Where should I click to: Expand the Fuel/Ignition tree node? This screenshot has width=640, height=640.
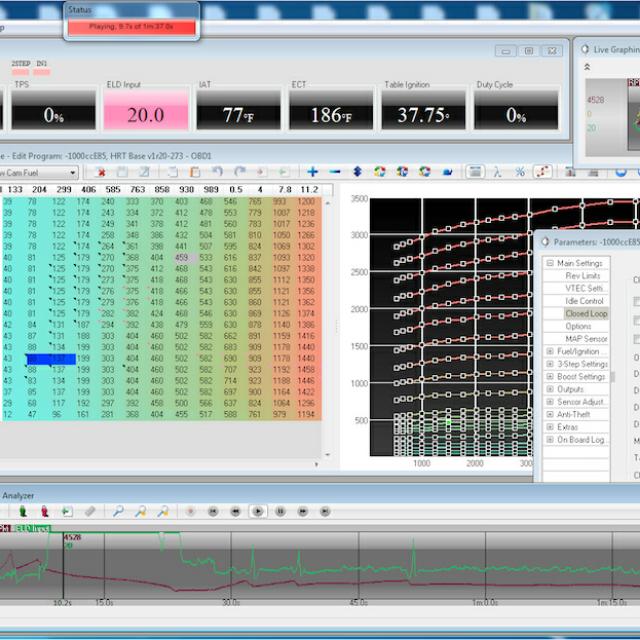click(x=549, y=351)
